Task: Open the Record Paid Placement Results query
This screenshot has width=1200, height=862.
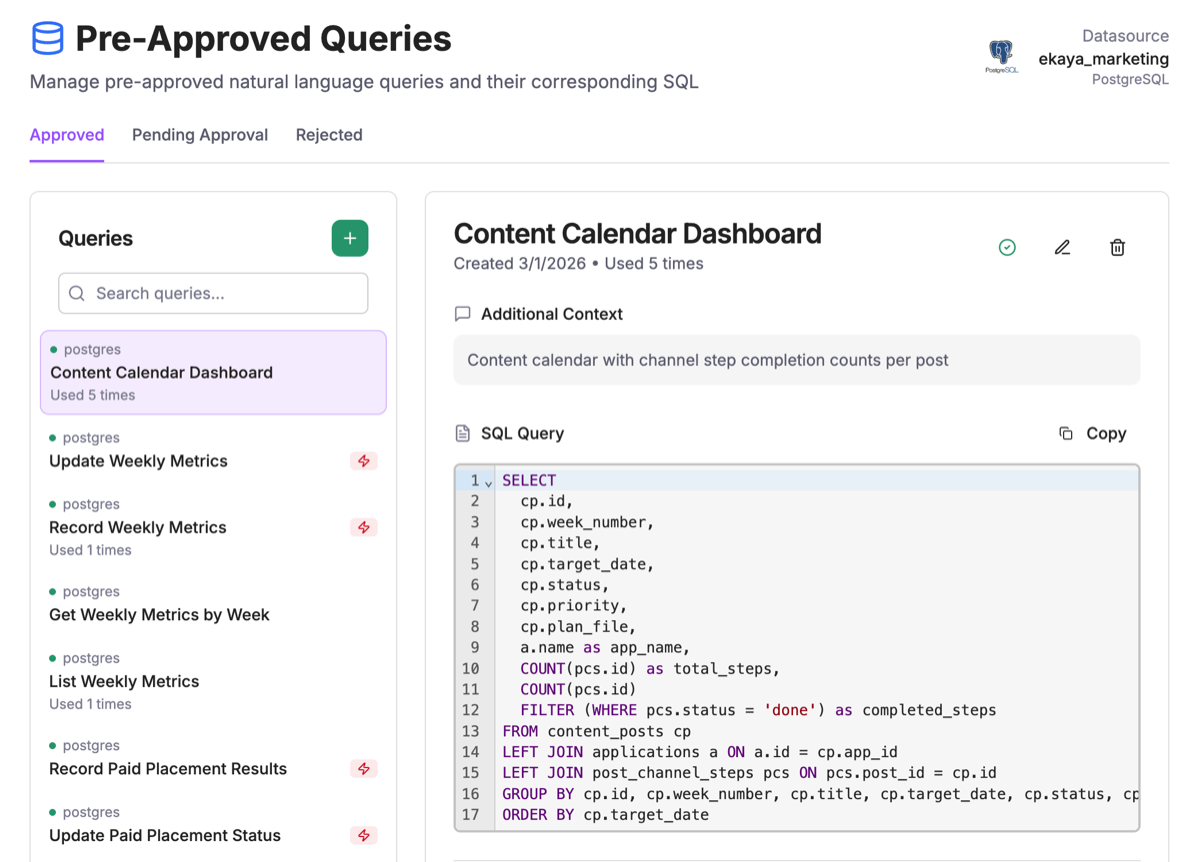Action: [213, 759]
